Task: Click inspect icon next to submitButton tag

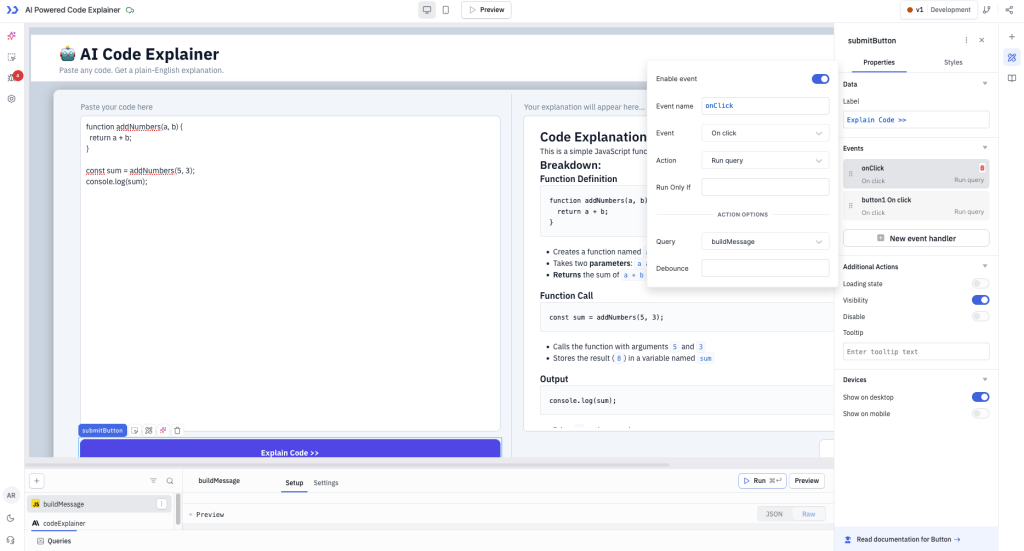Action: 135,431
